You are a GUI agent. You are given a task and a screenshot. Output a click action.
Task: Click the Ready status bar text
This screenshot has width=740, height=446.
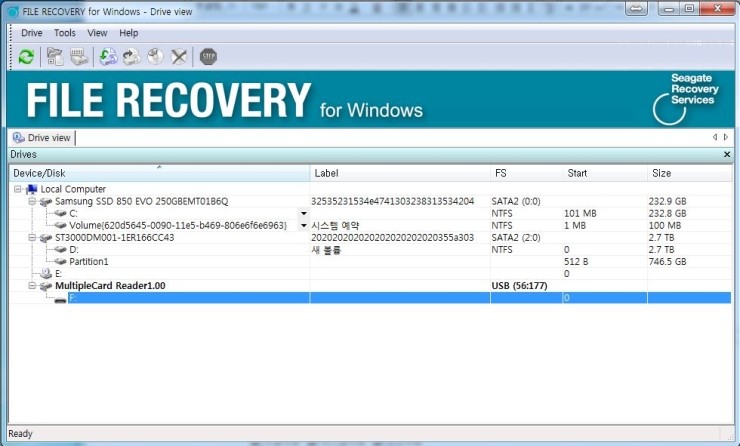tap(20, 434)
